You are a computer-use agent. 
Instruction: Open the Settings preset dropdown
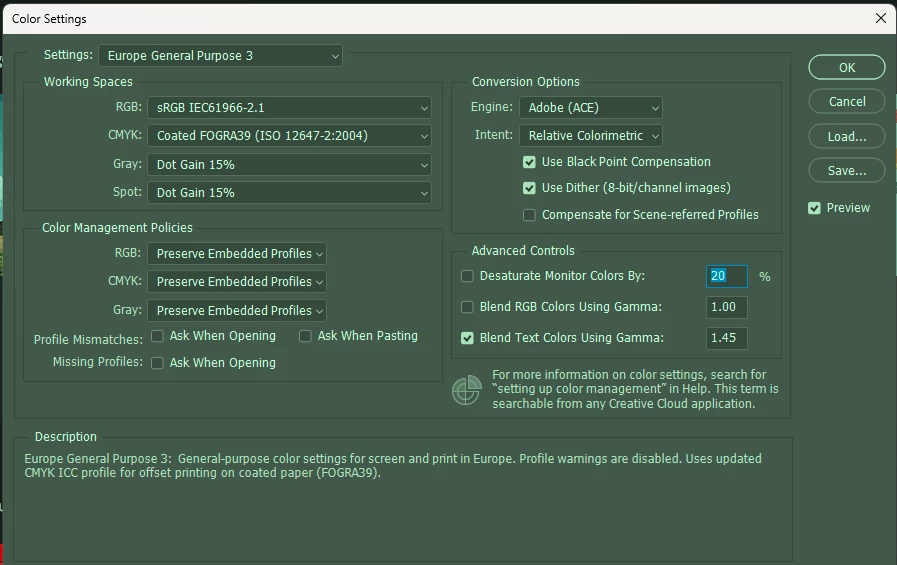coord(220,55)
